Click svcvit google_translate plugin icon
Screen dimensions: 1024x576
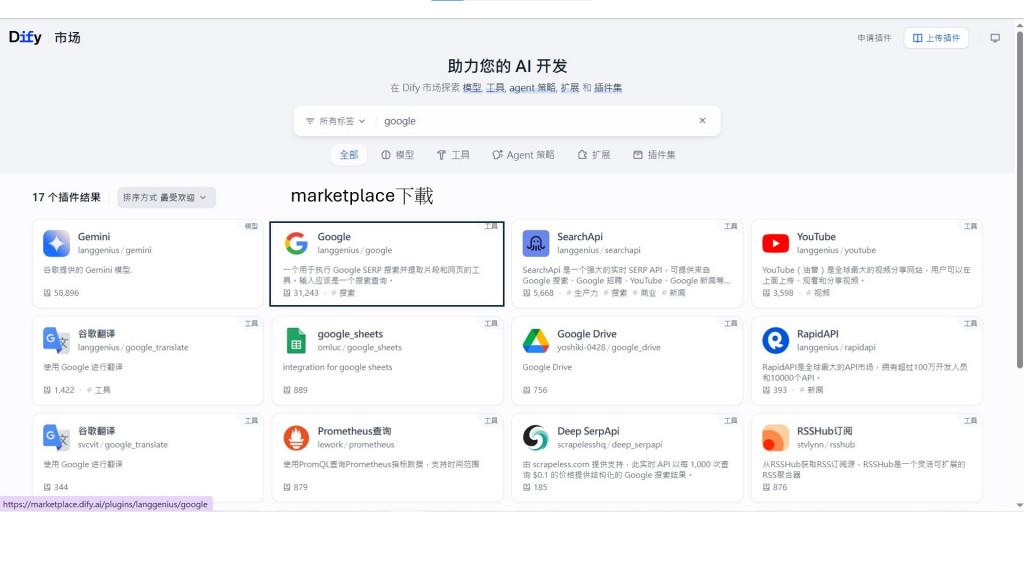pos(56,438)
